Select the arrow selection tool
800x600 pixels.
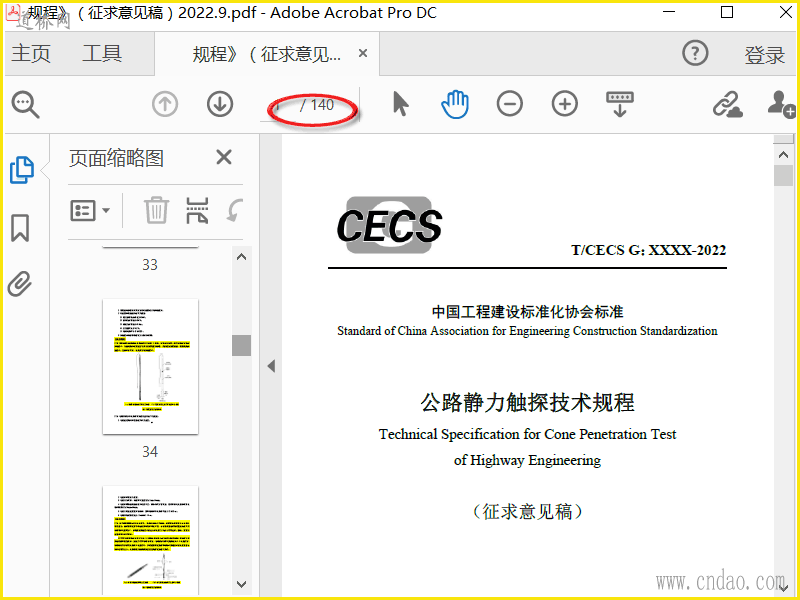click(x=401, y=104)
